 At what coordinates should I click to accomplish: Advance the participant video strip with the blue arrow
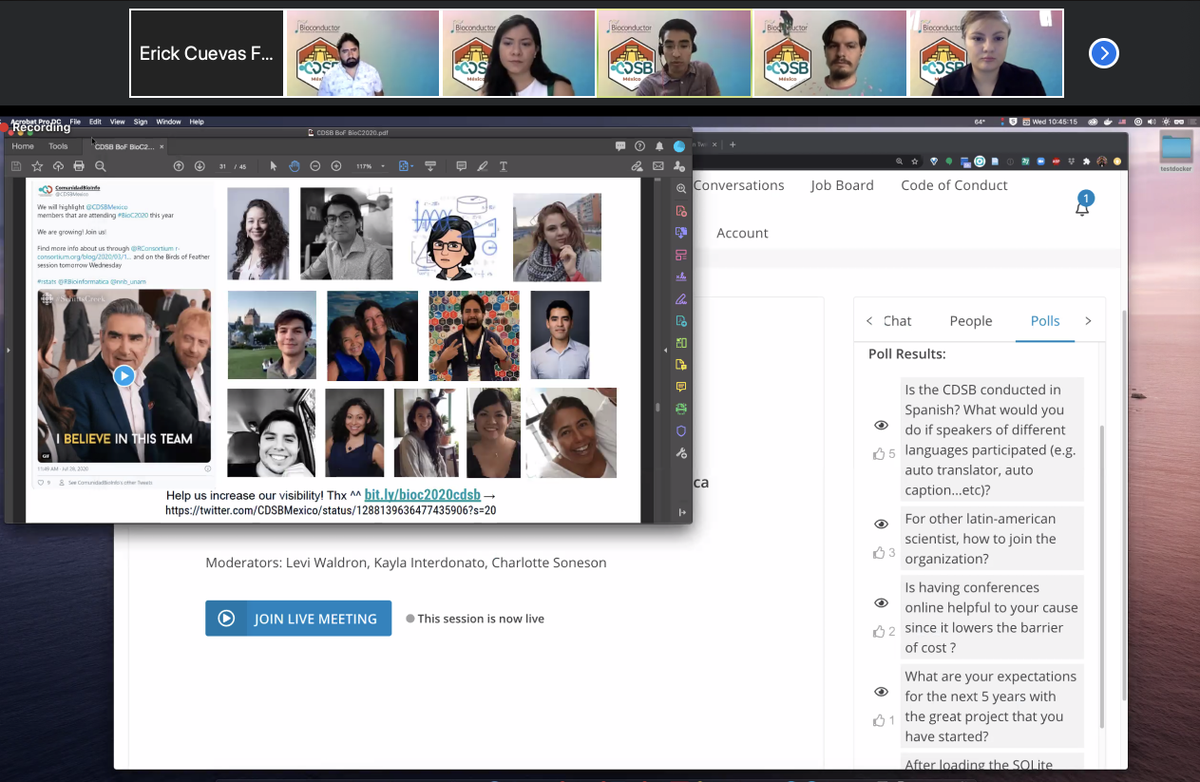pyautogui.click(x=1103, y=53)
